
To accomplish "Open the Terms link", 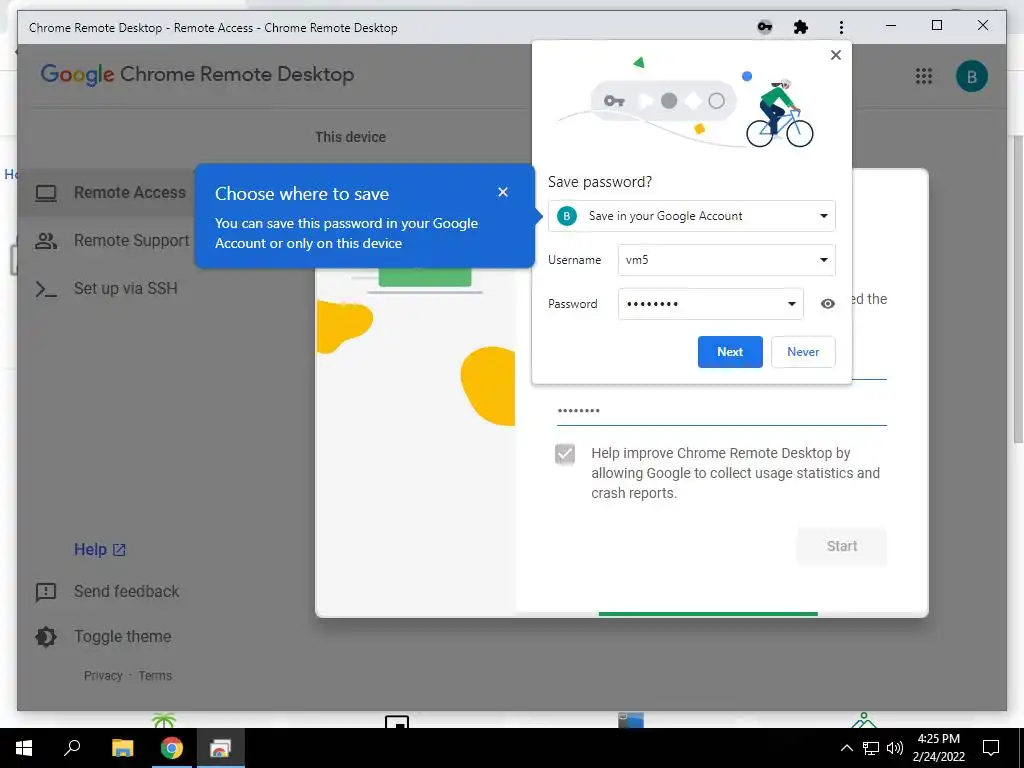I will pyautogui.click(x=155, y=675).
